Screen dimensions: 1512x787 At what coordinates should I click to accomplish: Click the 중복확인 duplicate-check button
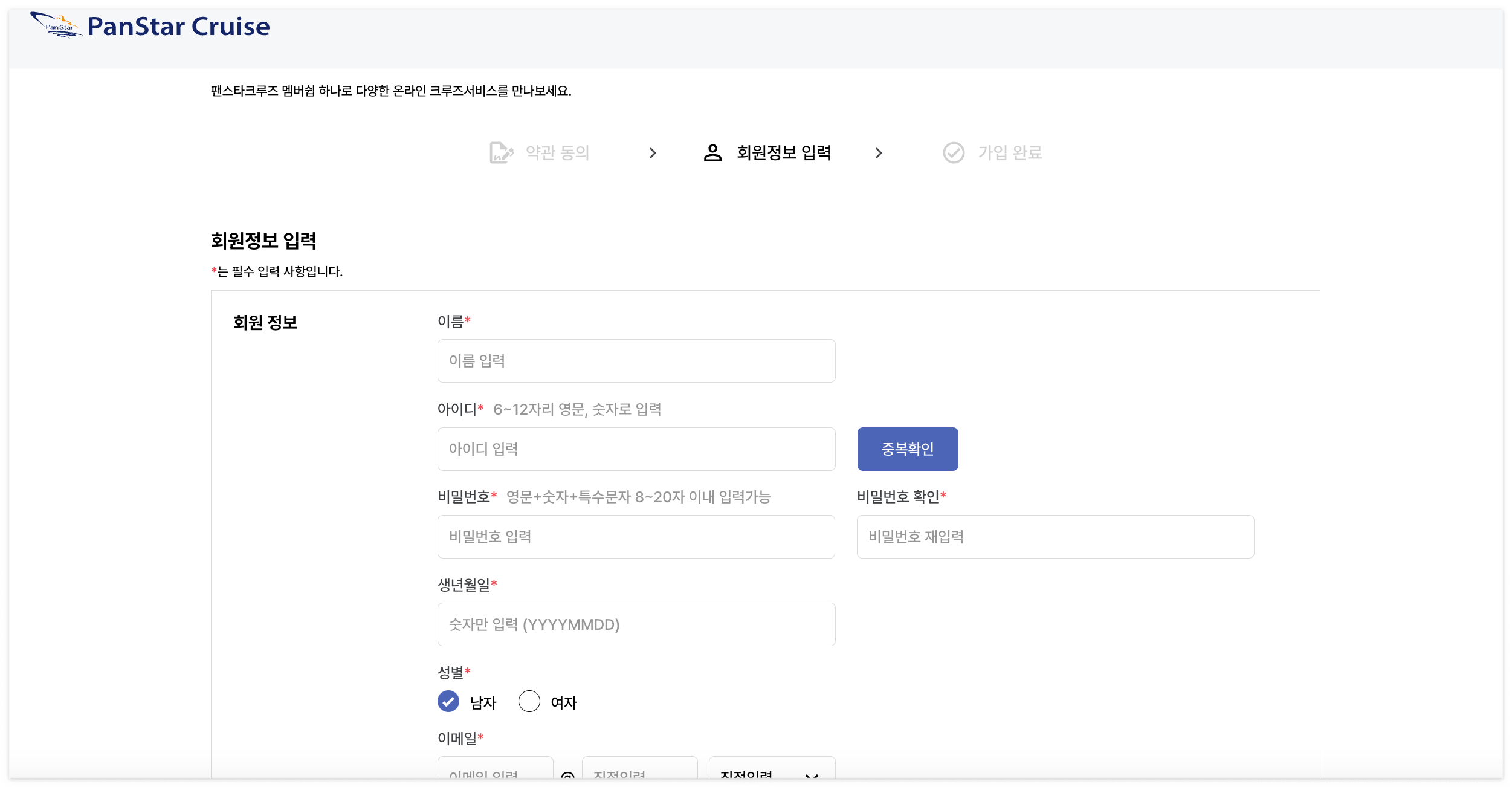[x=908, y=449]
